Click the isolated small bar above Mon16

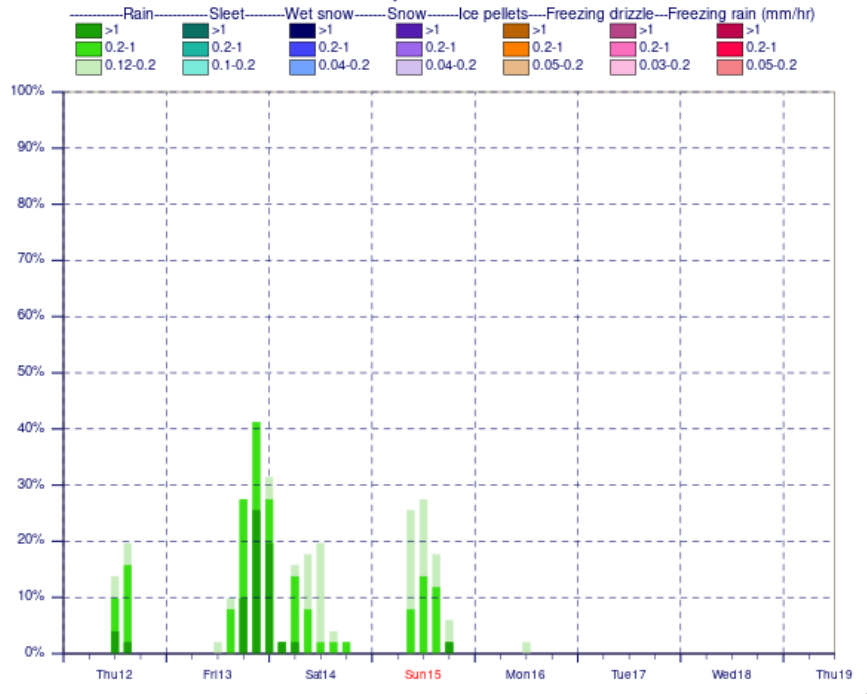(526, 646)
